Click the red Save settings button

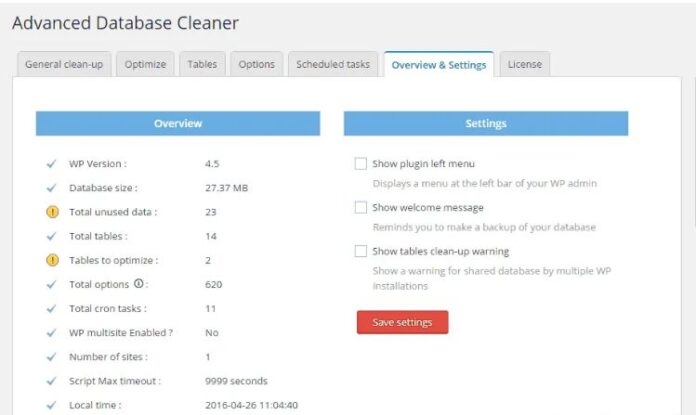point(402,322)
